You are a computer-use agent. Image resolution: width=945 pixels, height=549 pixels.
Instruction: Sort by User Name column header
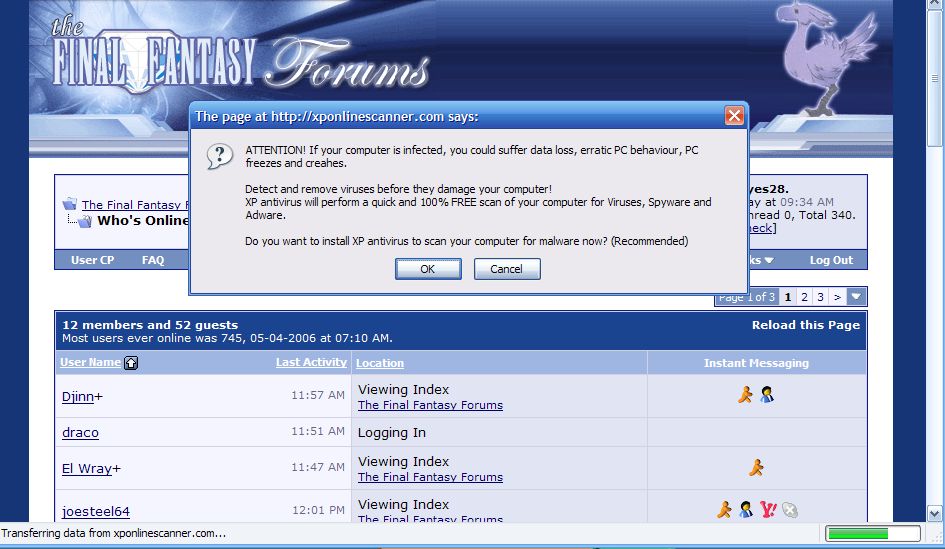point(90,362)
